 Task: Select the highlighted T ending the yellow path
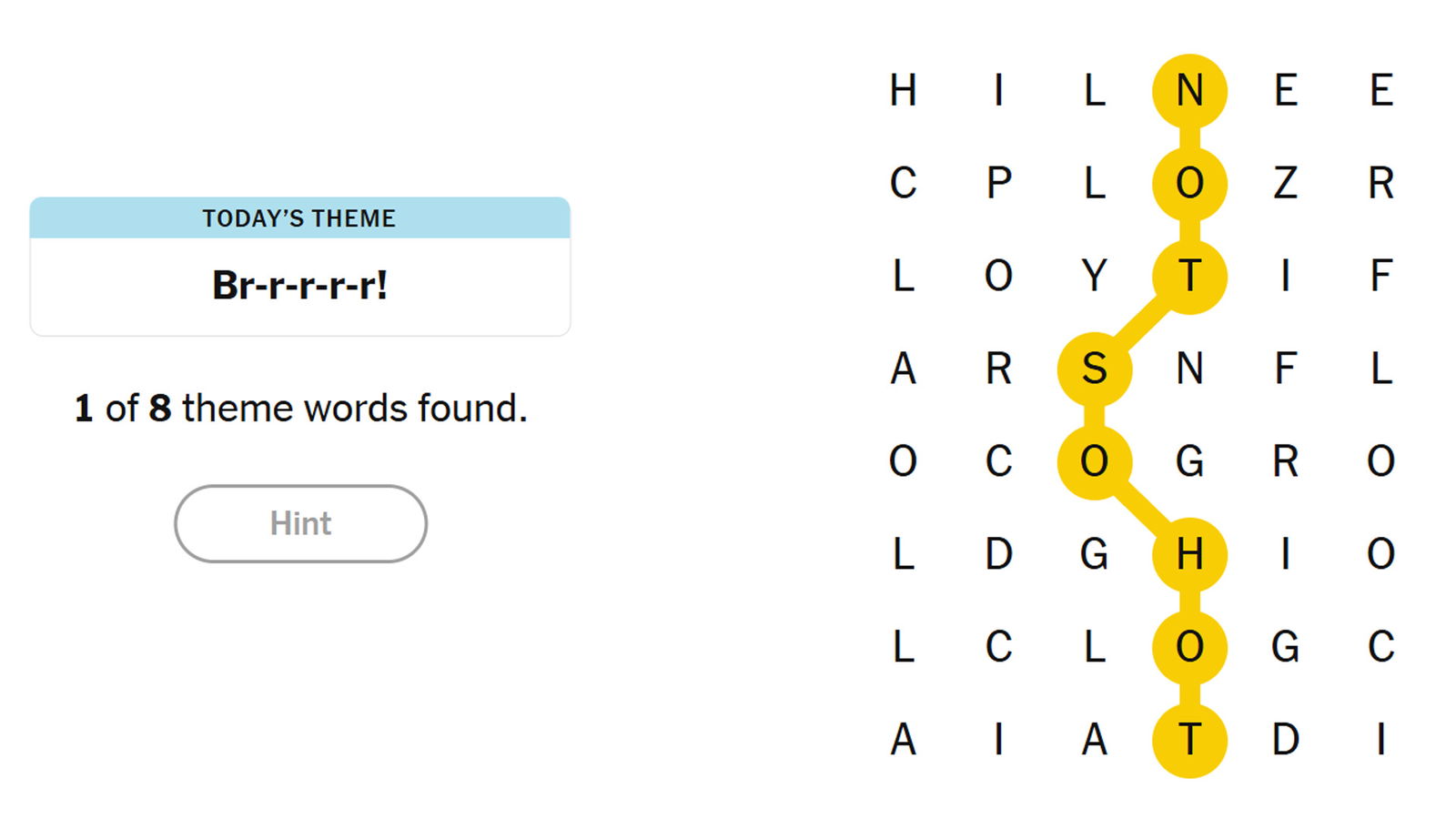pyautogui.click(x=1189, y=739)
